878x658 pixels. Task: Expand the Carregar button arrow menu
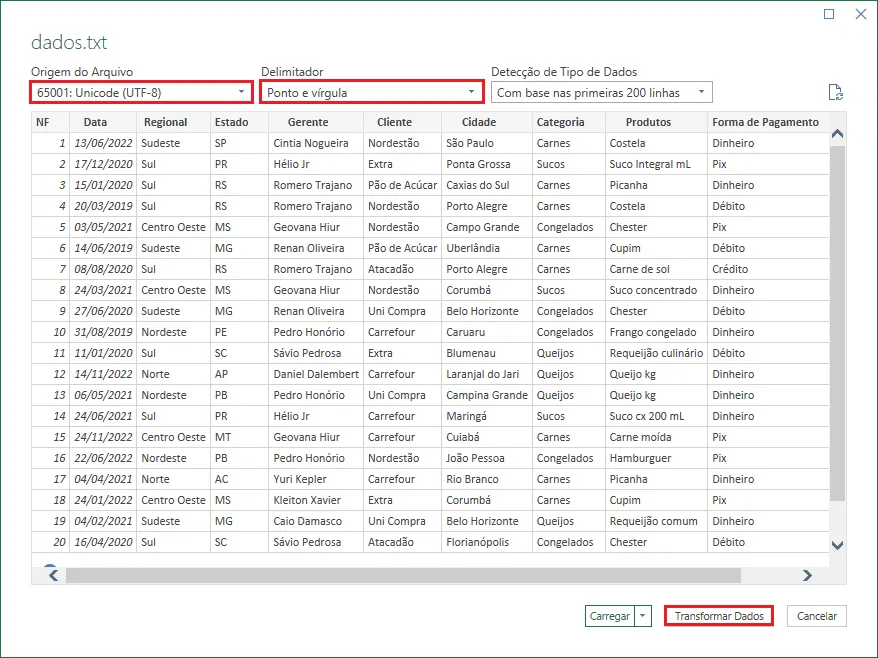click(x=643, y=616)
